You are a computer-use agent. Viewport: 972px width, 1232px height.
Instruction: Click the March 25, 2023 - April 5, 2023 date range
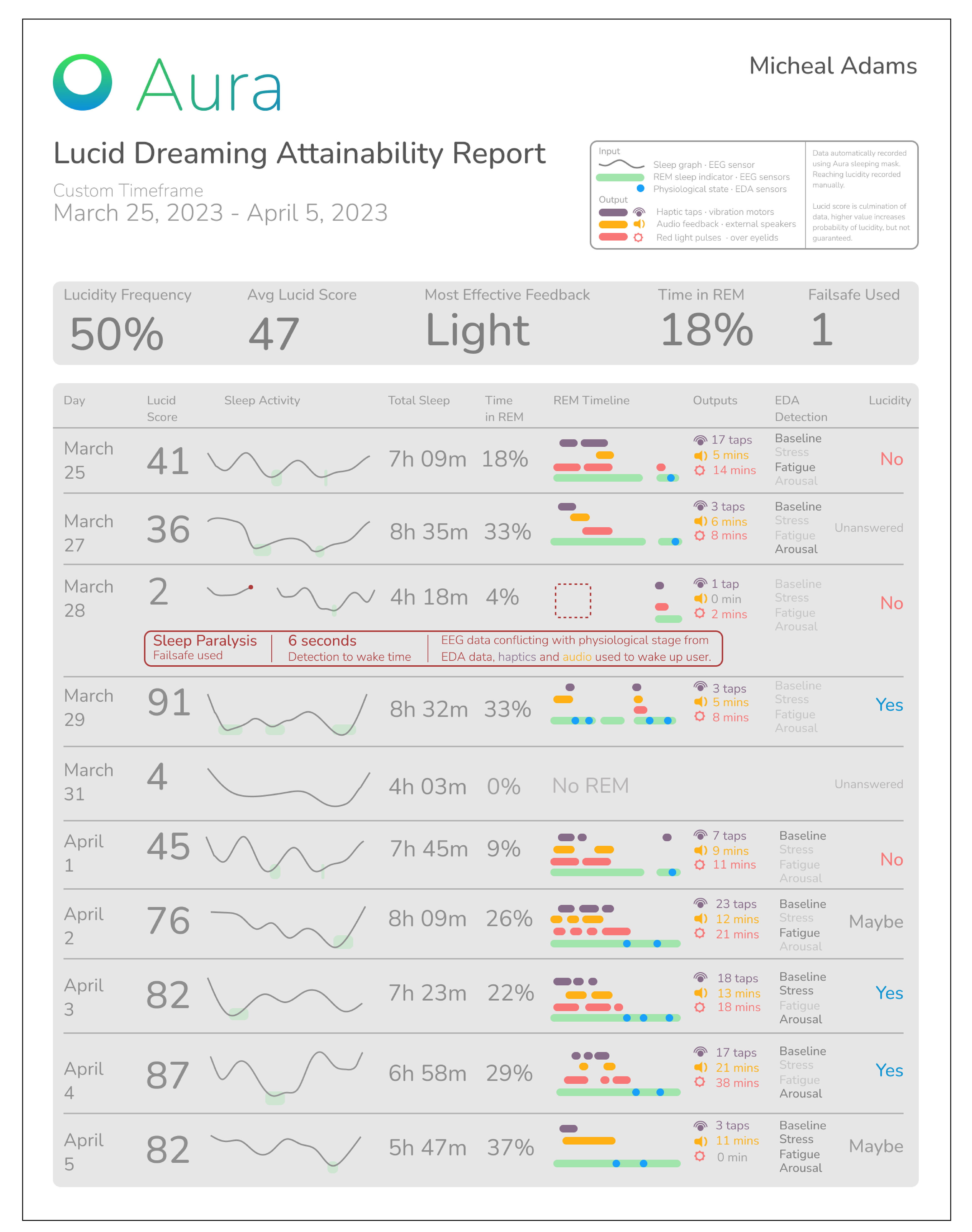click(220, 213)
